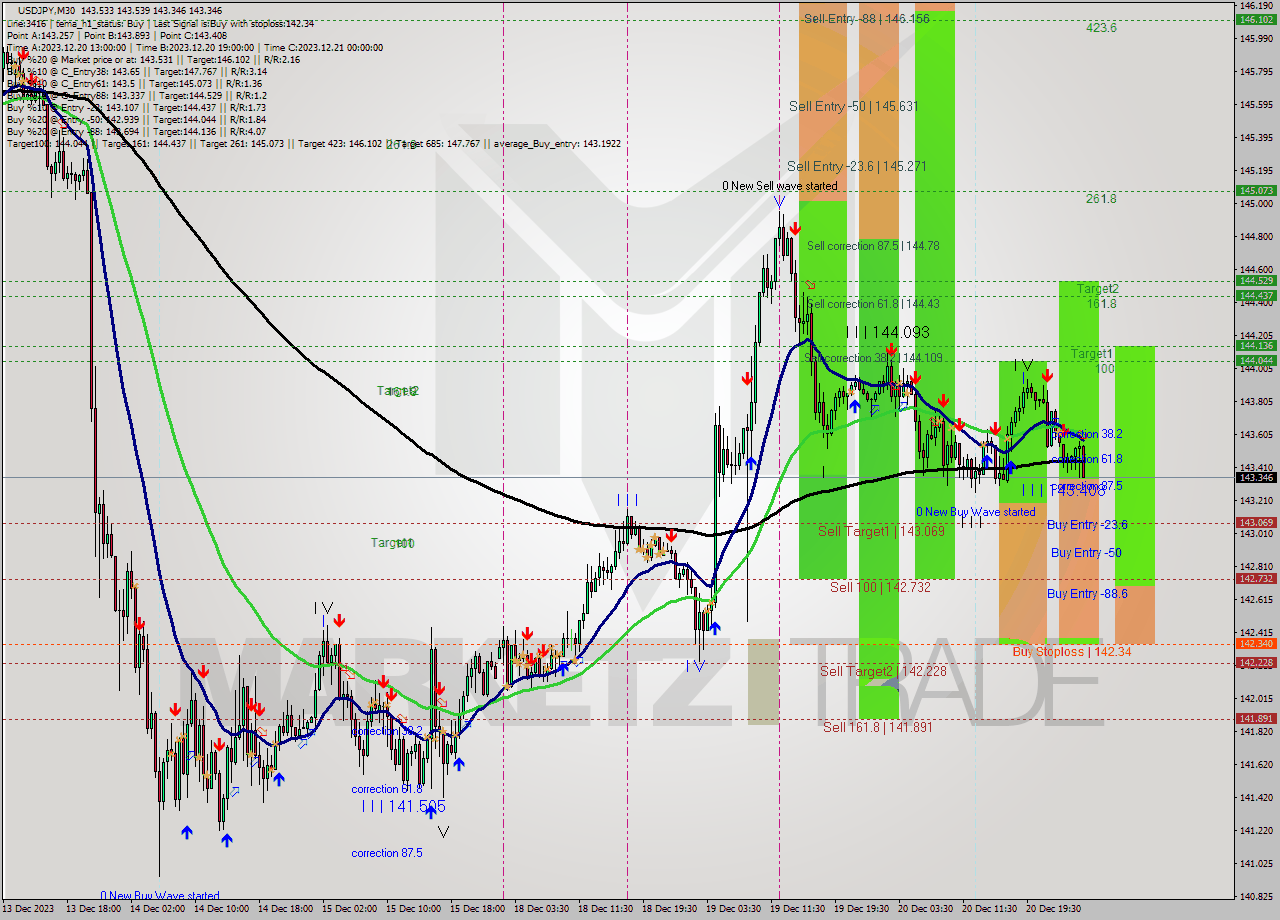Click the '14 Dec 02:00' time axis label
Image resolution: width=1280 pixels, height=920 pixels.
tap(159, 910)
